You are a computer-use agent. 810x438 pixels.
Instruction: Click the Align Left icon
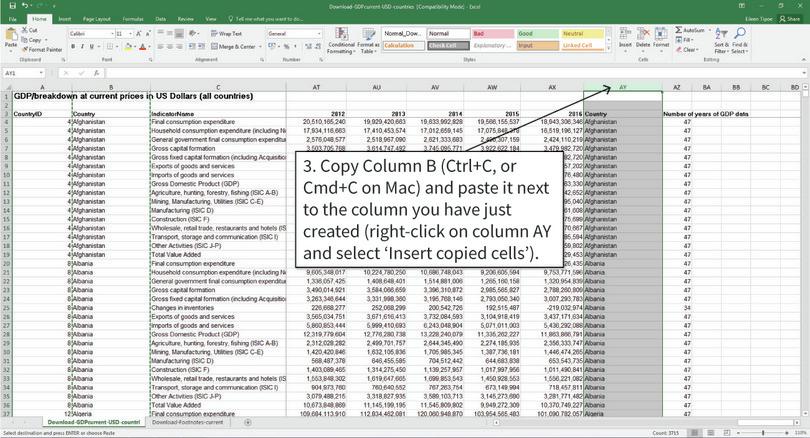(x=161, y=46)
